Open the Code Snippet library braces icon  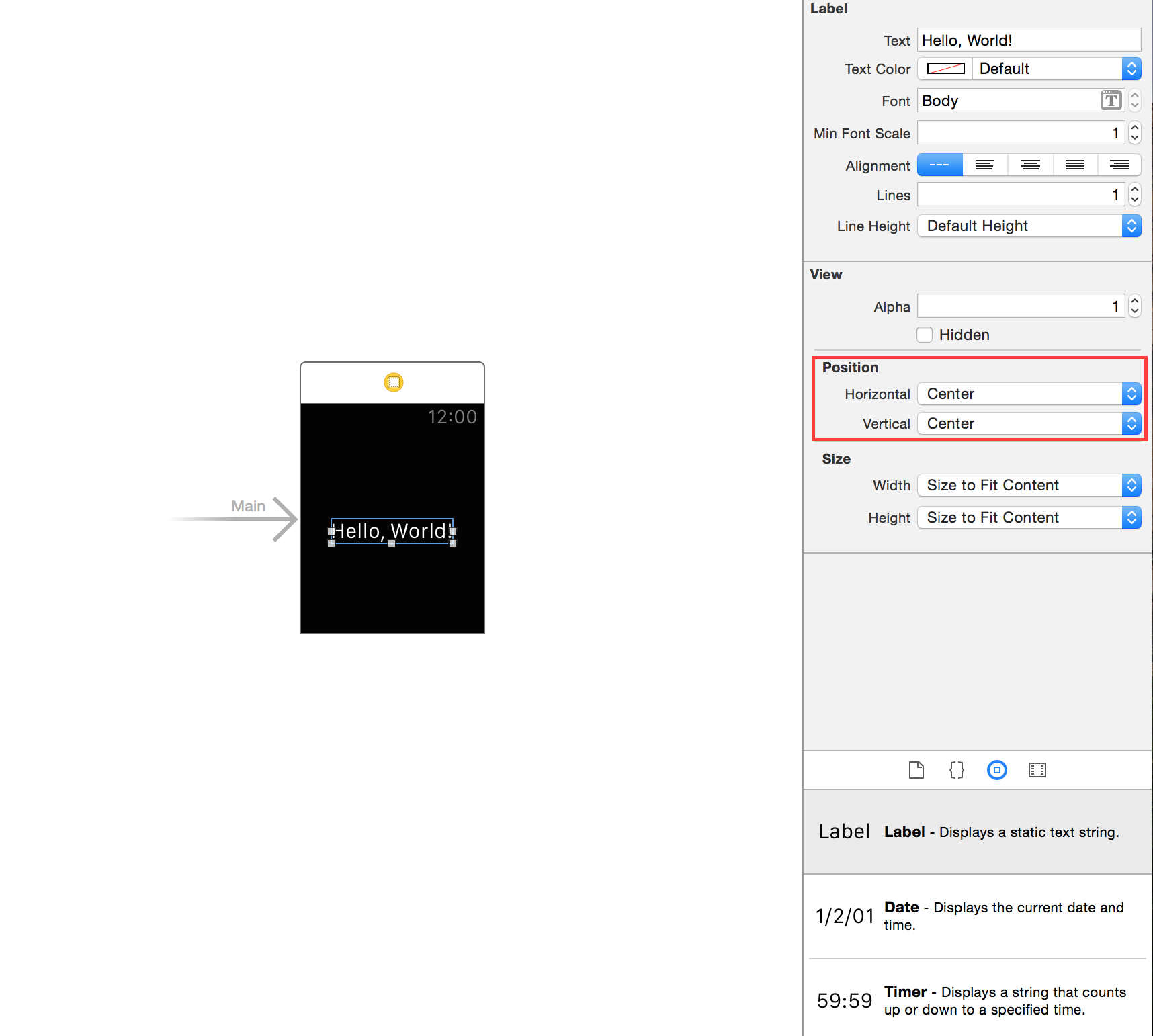tap(957, 770)
